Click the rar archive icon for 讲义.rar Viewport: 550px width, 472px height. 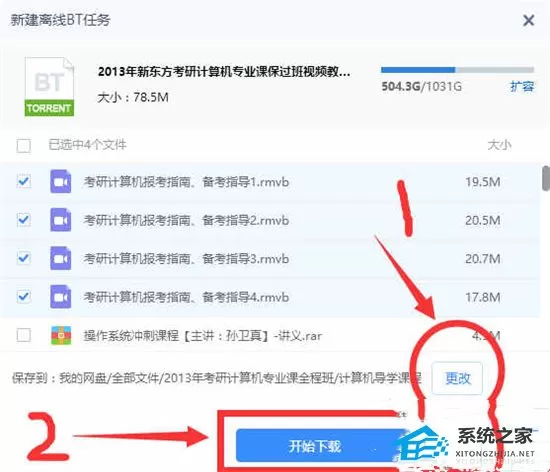[61, 336]
